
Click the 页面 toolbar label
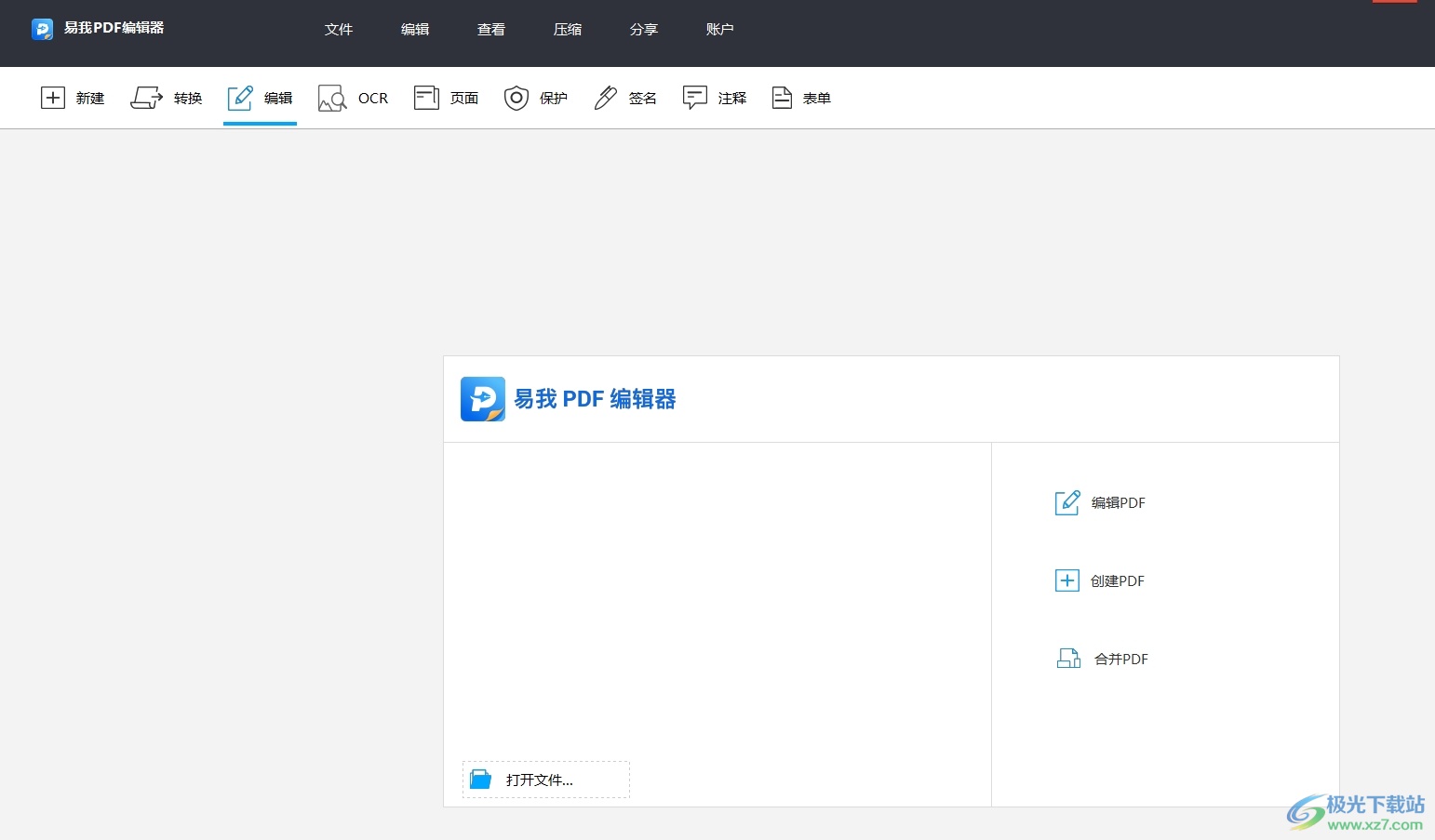tap(464, 98)
